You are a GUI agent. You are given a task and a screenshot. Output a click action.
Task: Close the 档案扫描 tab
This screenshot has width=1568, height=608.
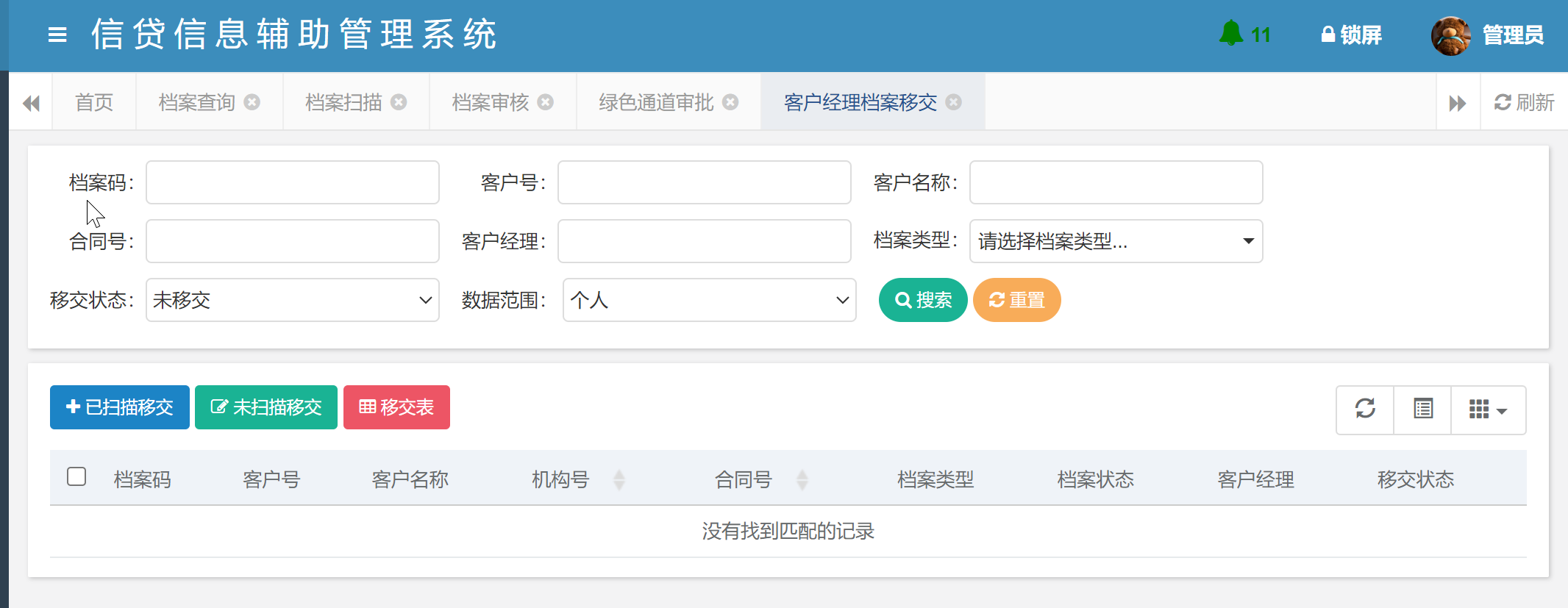click(399, 102)
